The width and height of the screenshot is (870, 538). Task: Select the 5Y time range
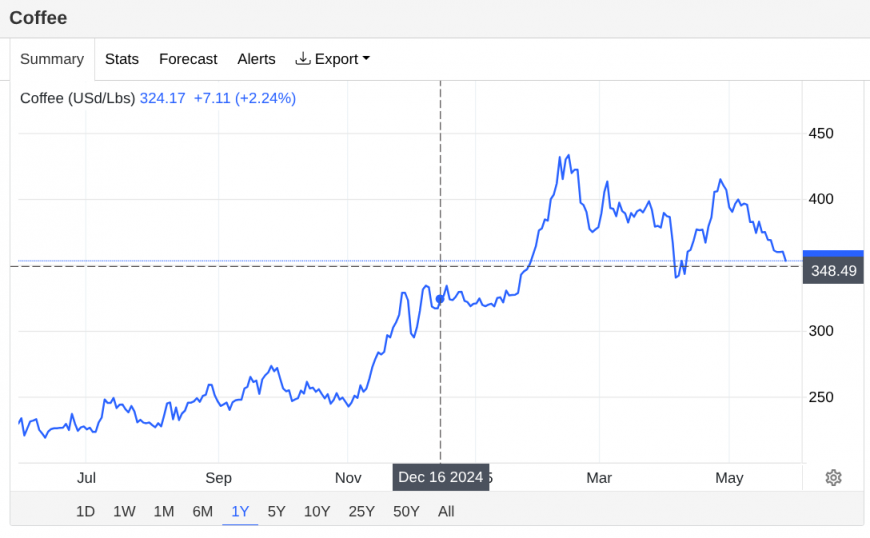click(x=276, y=511)
